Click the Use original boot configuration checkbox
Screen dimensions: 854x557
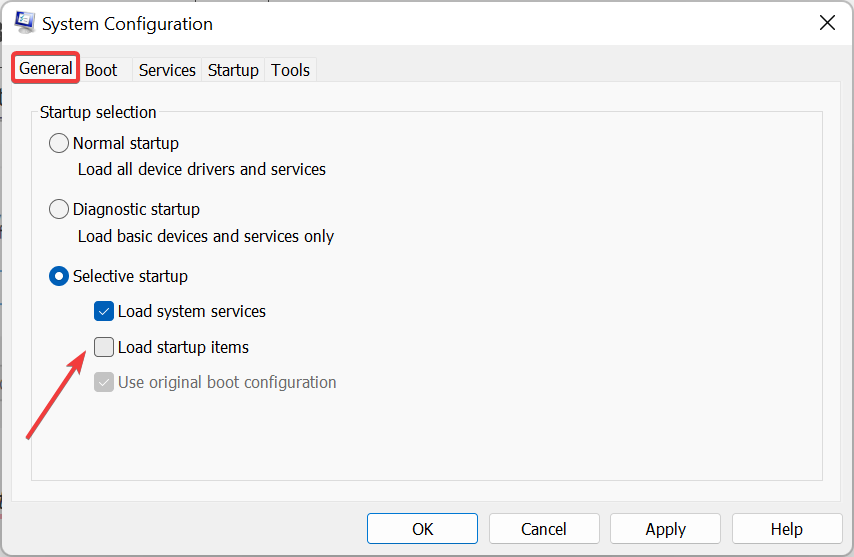point(104,382)
